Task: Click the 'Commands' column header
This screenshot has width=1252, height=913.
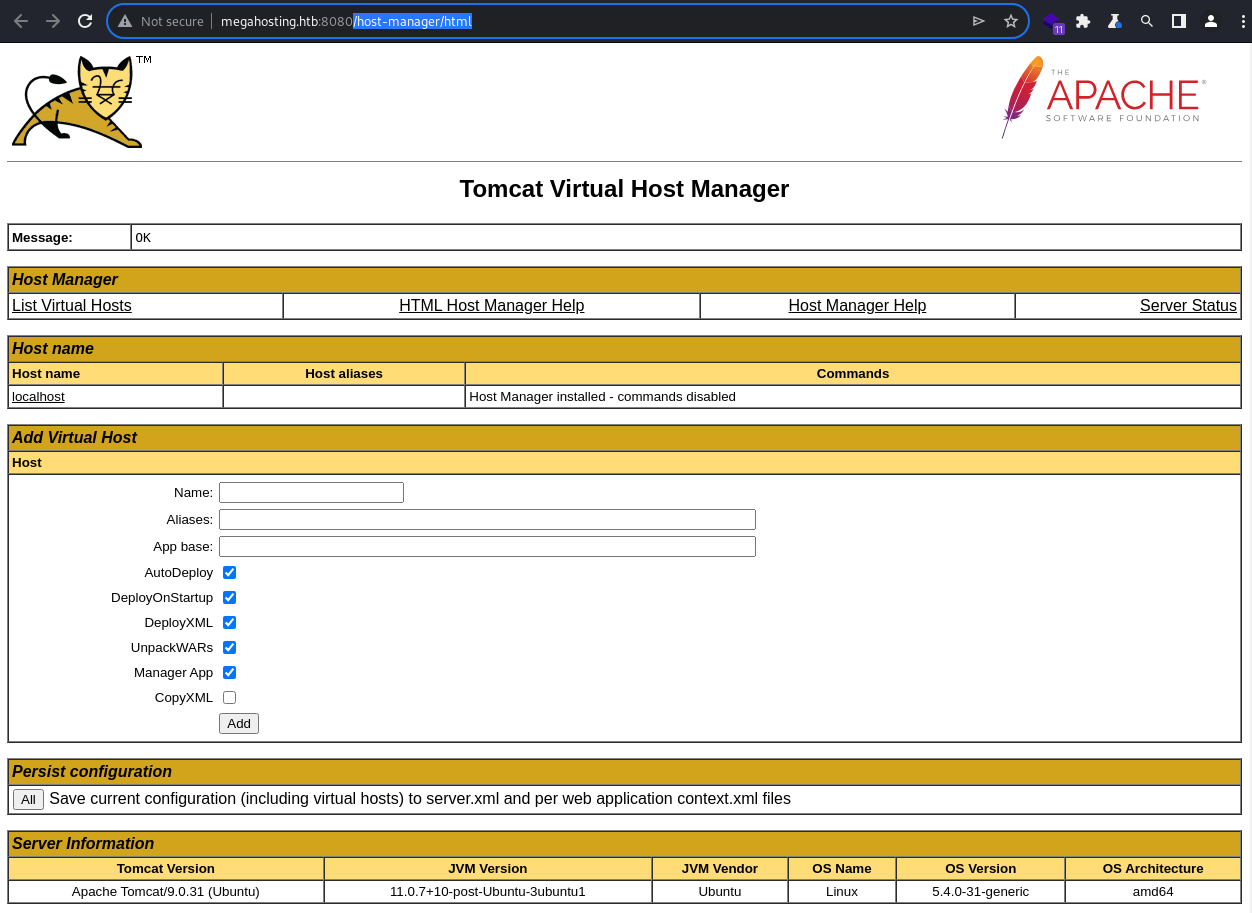Action: pos(853,374)
